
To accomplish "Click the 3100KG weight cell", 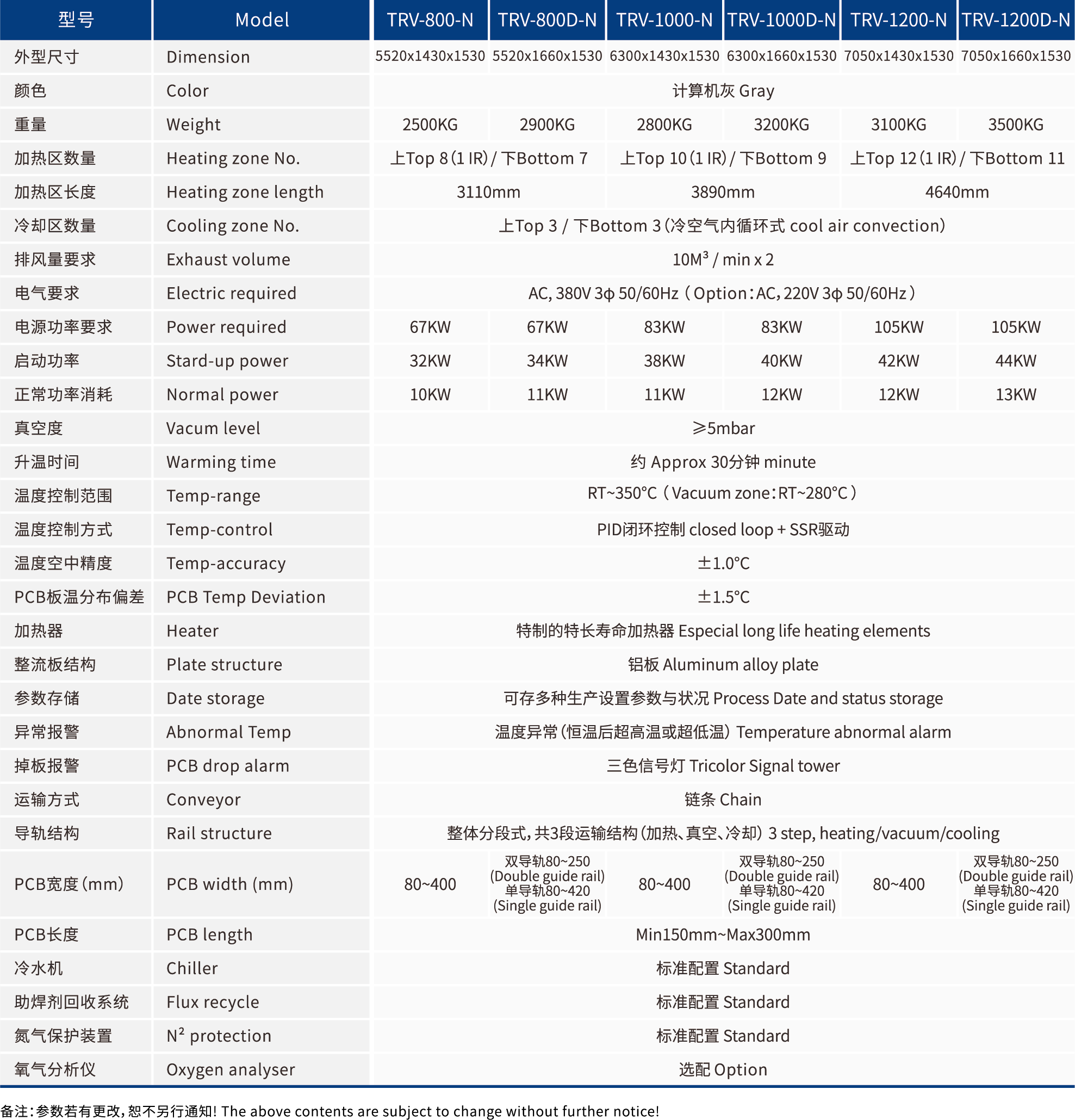I will (898, 125).
